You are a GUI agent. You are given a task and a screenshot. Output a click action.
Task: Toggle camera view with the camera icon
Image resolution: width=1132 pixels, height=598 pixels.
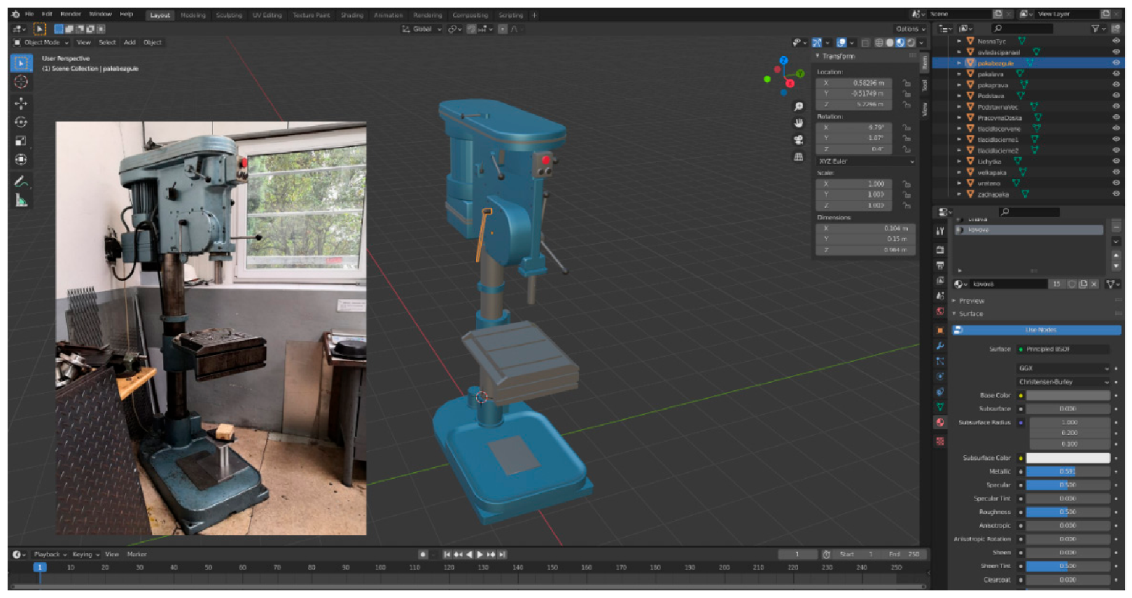[799, 139]
